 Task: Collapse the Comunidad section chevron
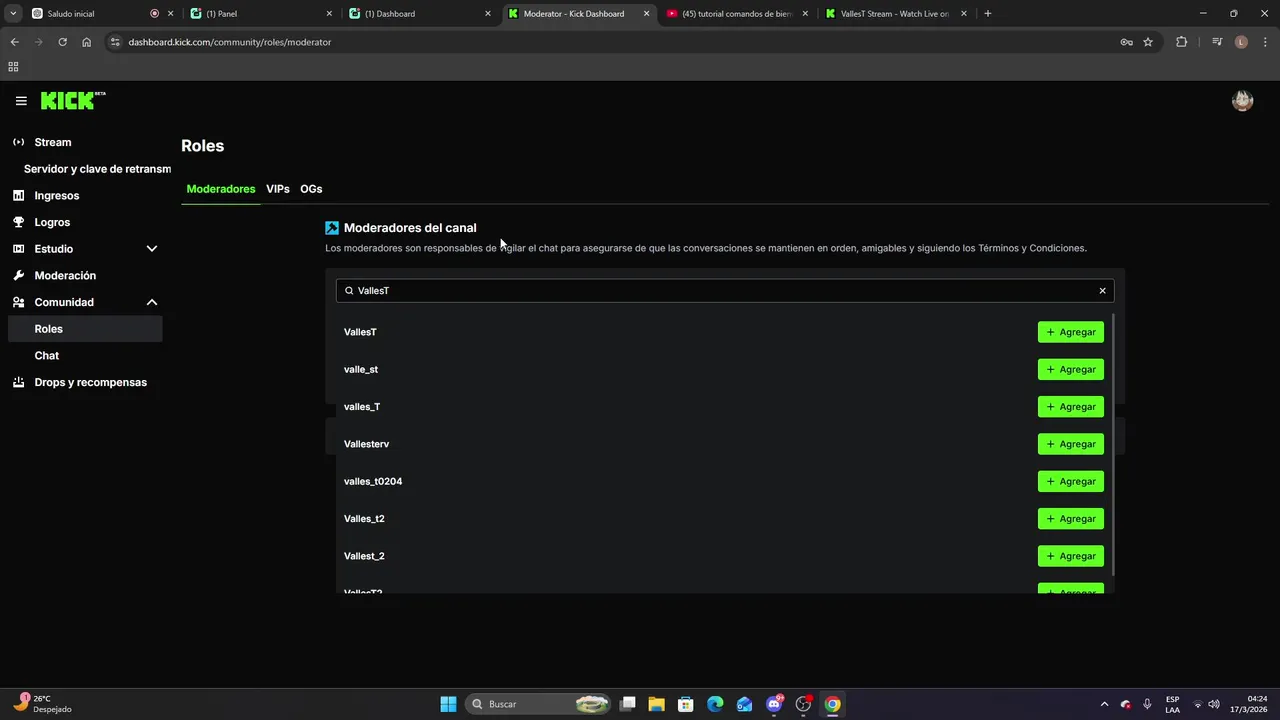point(152,302)
